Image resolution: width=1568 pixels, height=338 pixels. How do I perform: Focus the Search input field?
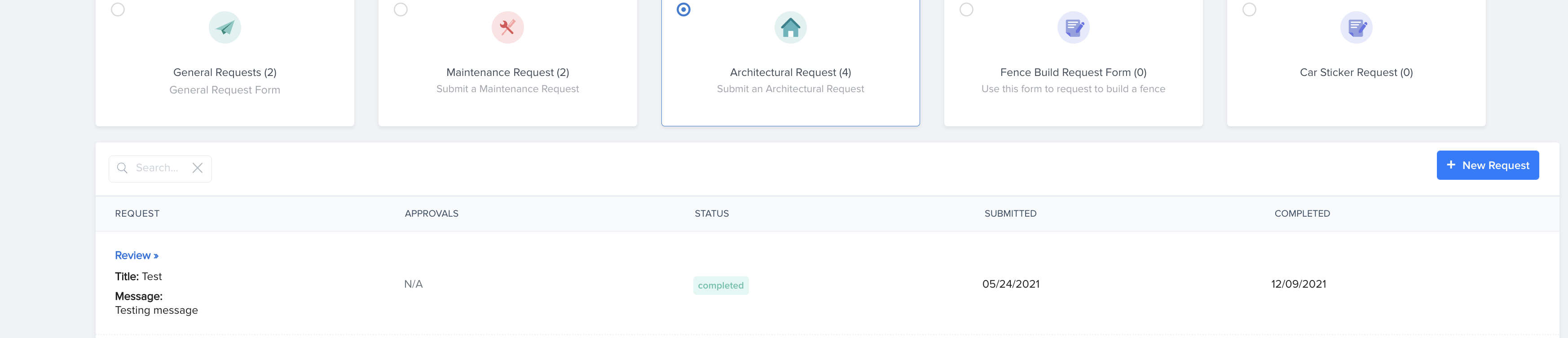pos(158,168)
